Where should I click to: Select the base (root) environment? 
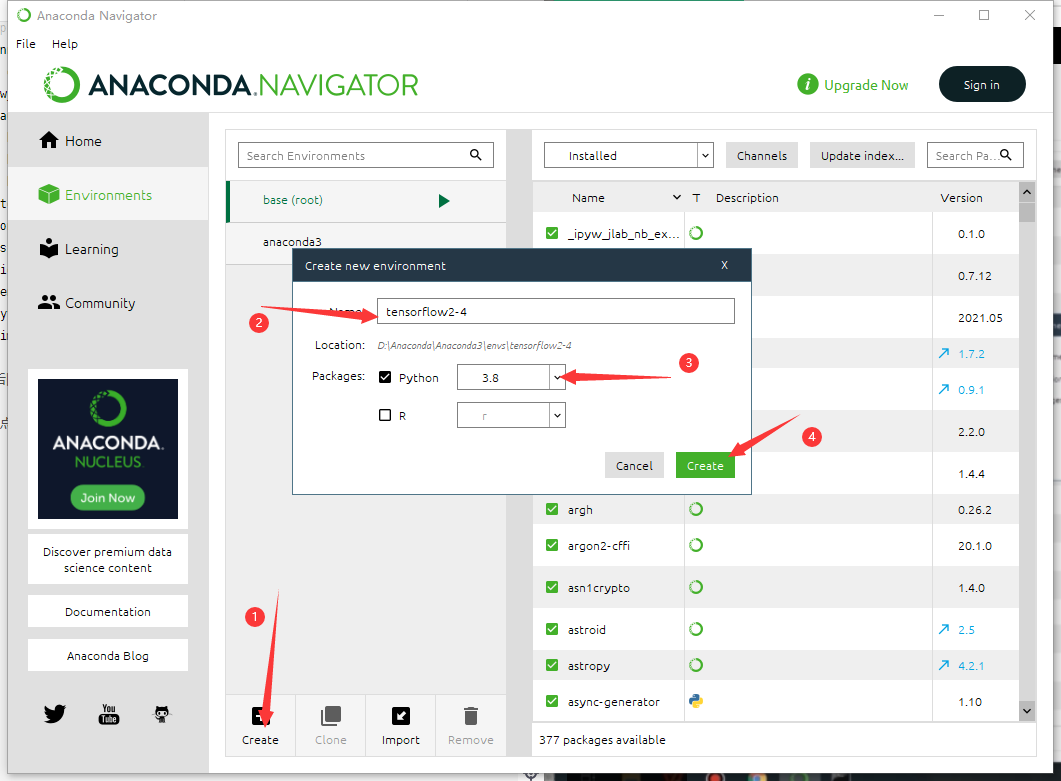pyautogui.click(x=366, y=201)
